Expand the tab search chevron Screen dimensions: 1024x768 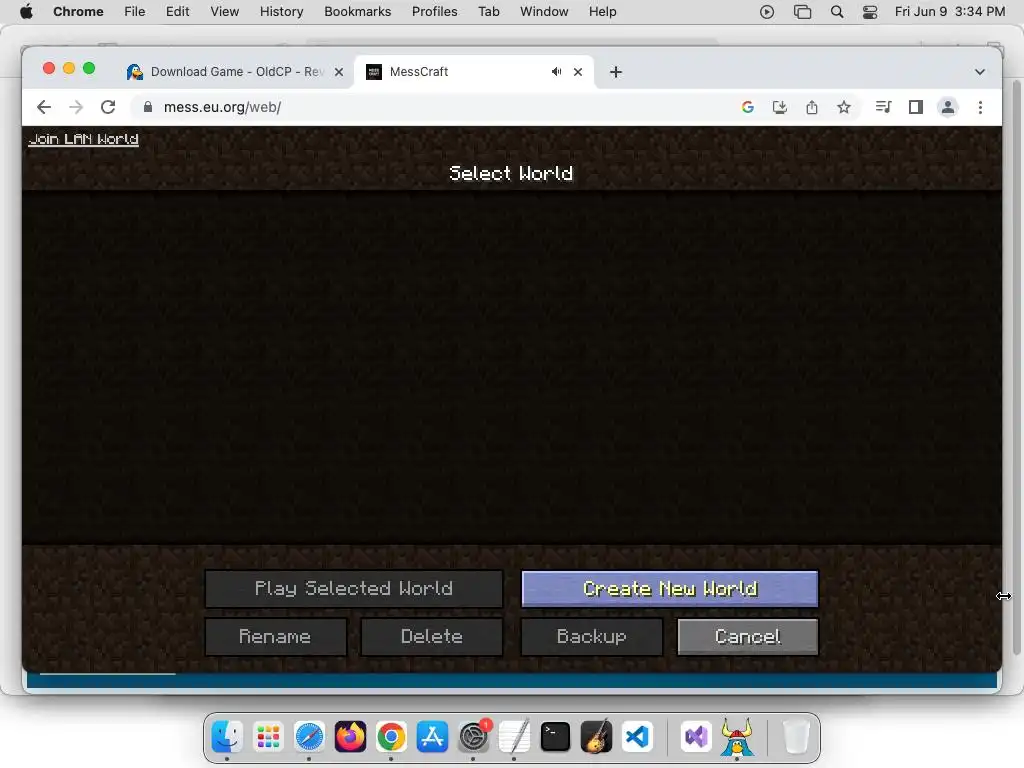click(980, 72)
